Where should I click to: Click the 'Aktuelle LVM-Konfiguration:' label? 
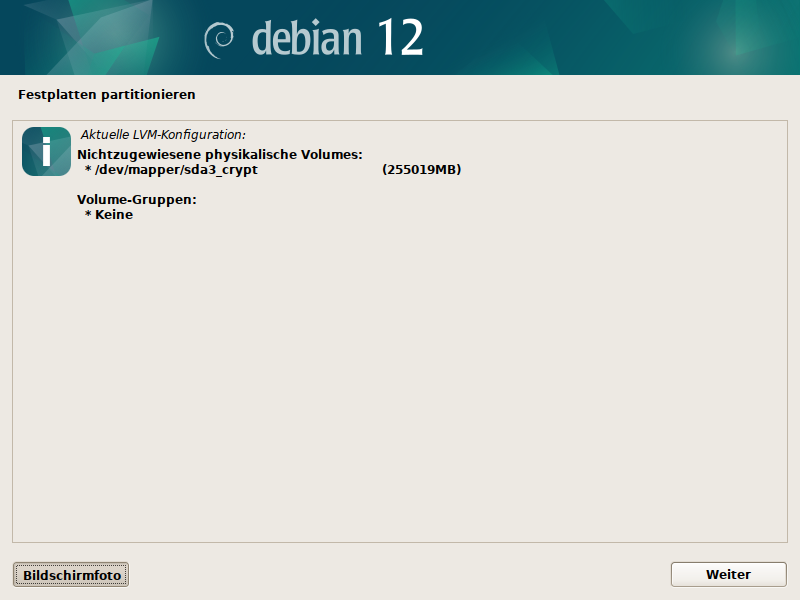click(x=163, y=134)
